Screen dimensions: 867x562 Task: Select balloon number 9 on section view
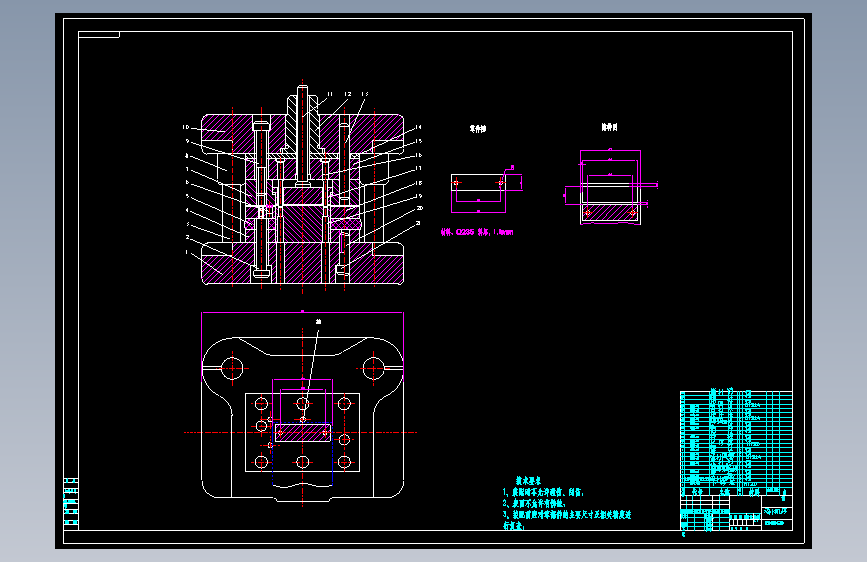(187, 142)
